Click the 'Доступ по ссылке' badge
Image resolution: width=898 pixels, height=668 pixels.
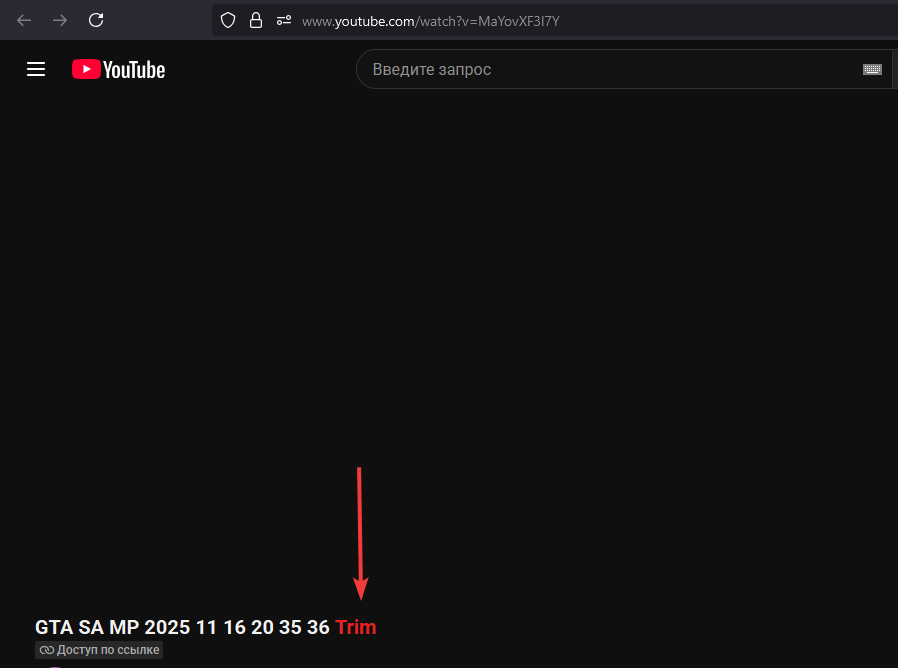click(99, 650)
